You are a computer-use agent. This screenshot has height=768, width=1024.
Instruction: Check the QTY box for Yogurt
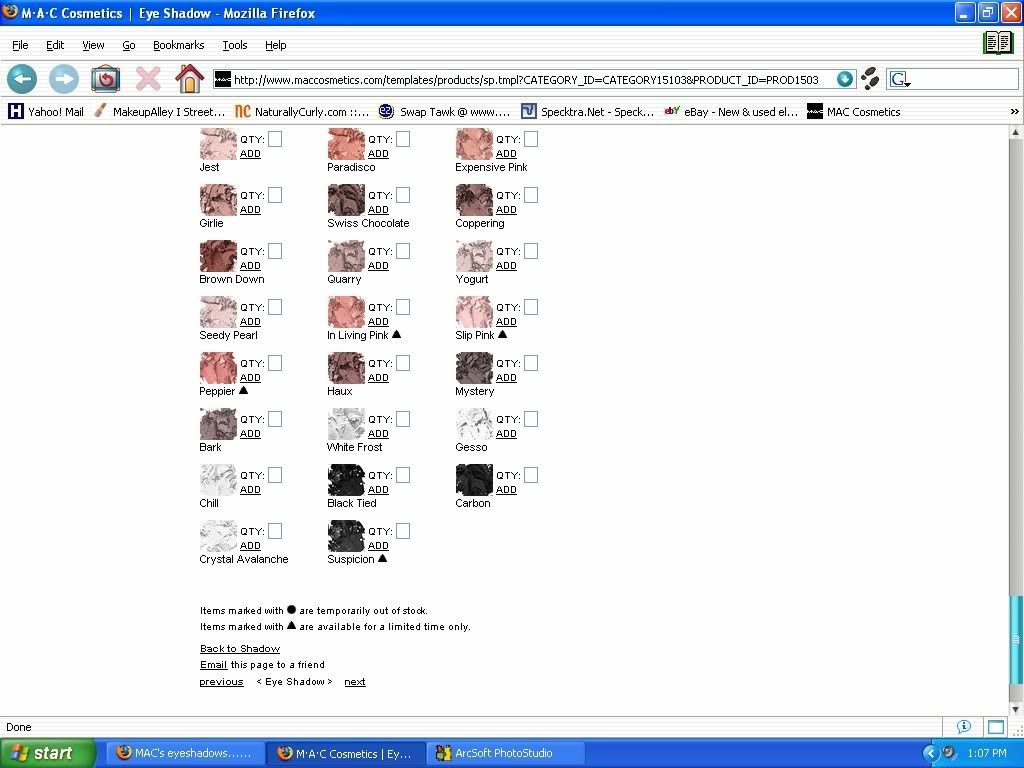[531, 251]
